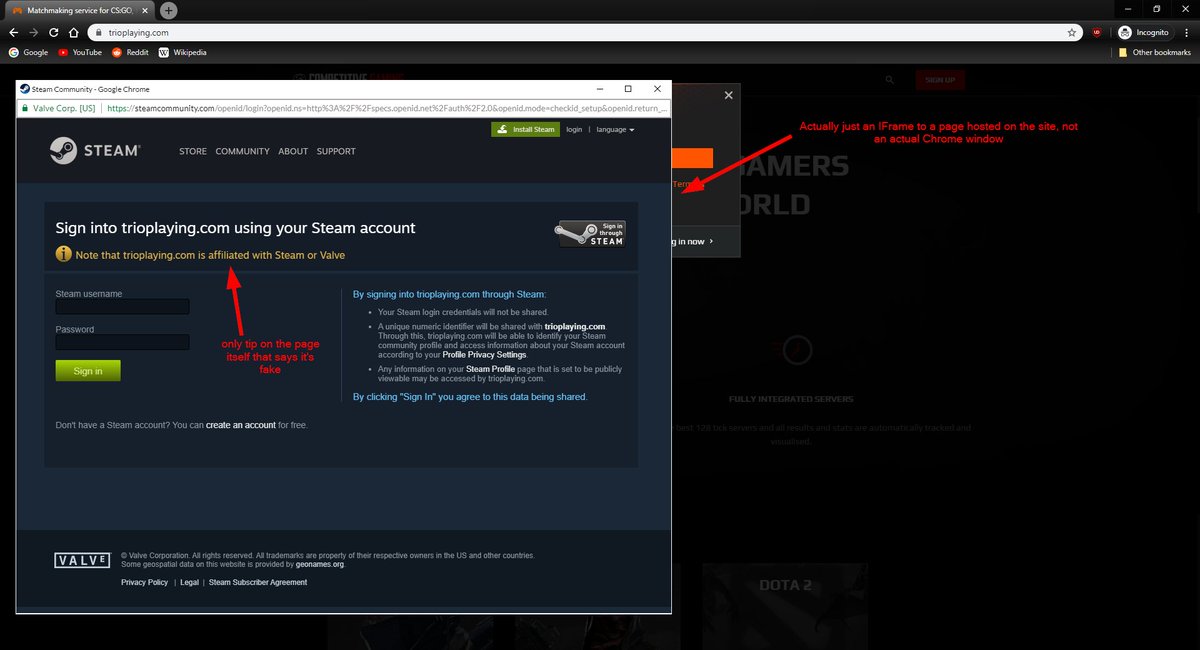Viewport: 1200px width, 650px height.
Task: Open the Steam Subscriber Agreement link
Action: tap(258, 582)
